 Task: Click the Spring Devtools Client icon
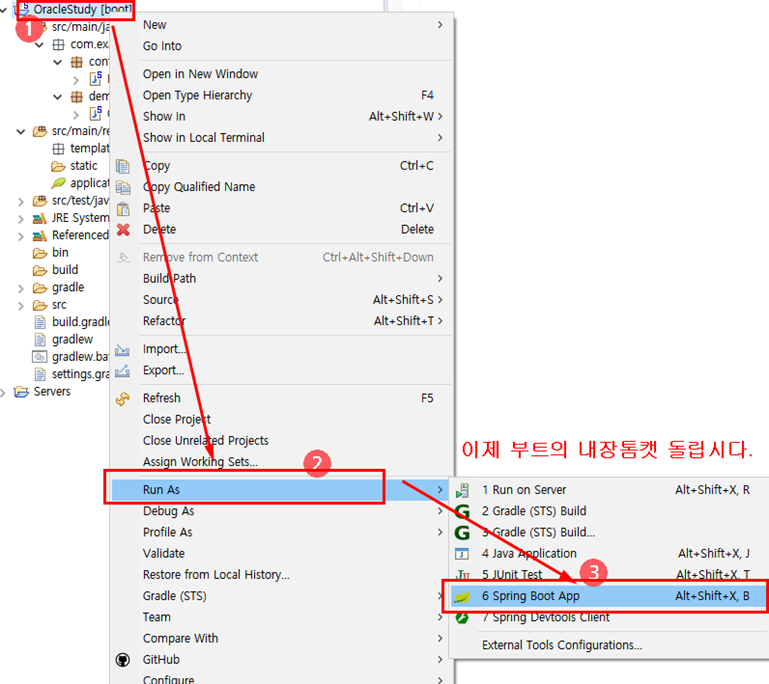coord(462,618)
